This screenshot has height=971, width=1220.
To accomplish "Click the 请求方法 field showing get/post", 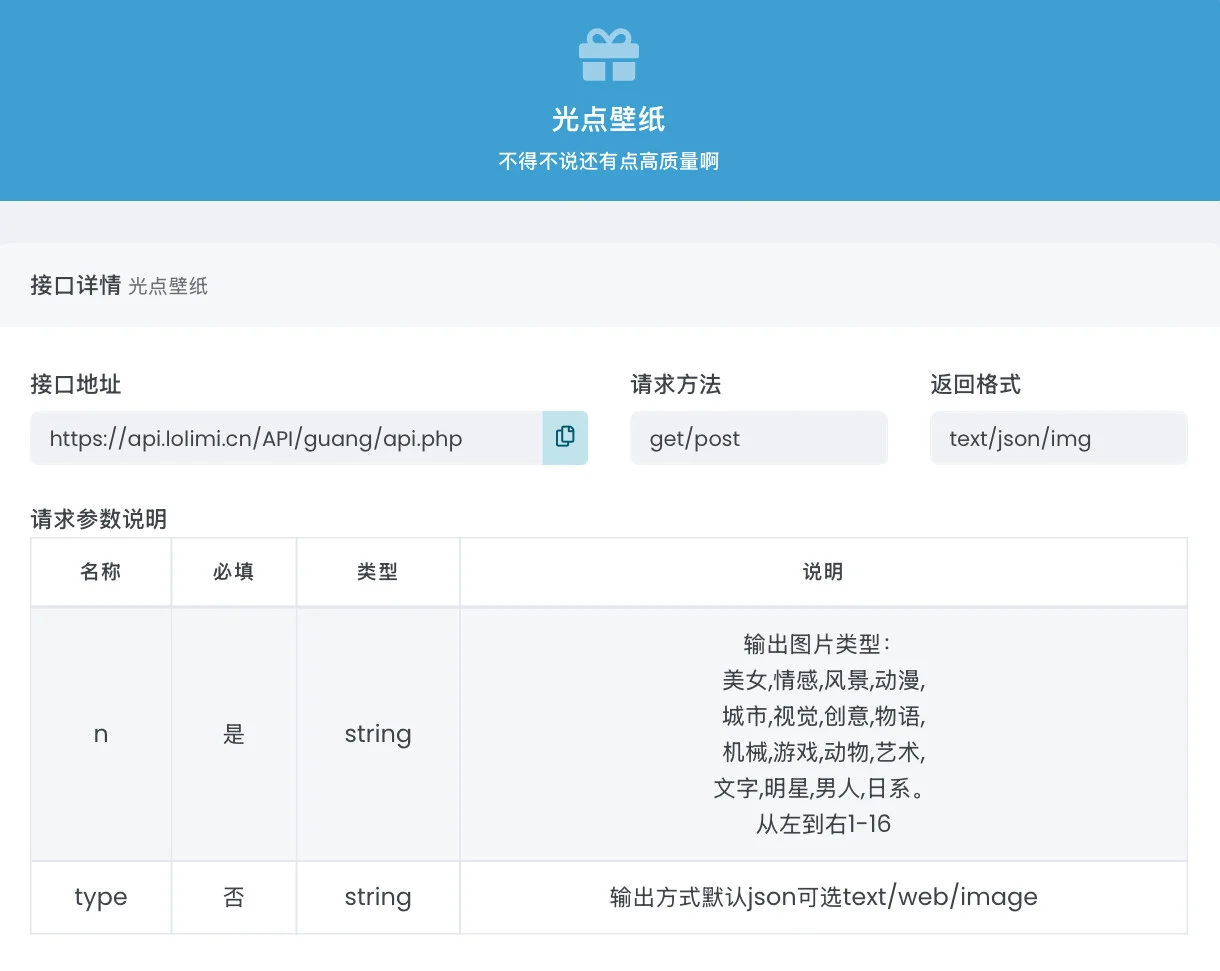I will tap(758, 438).
